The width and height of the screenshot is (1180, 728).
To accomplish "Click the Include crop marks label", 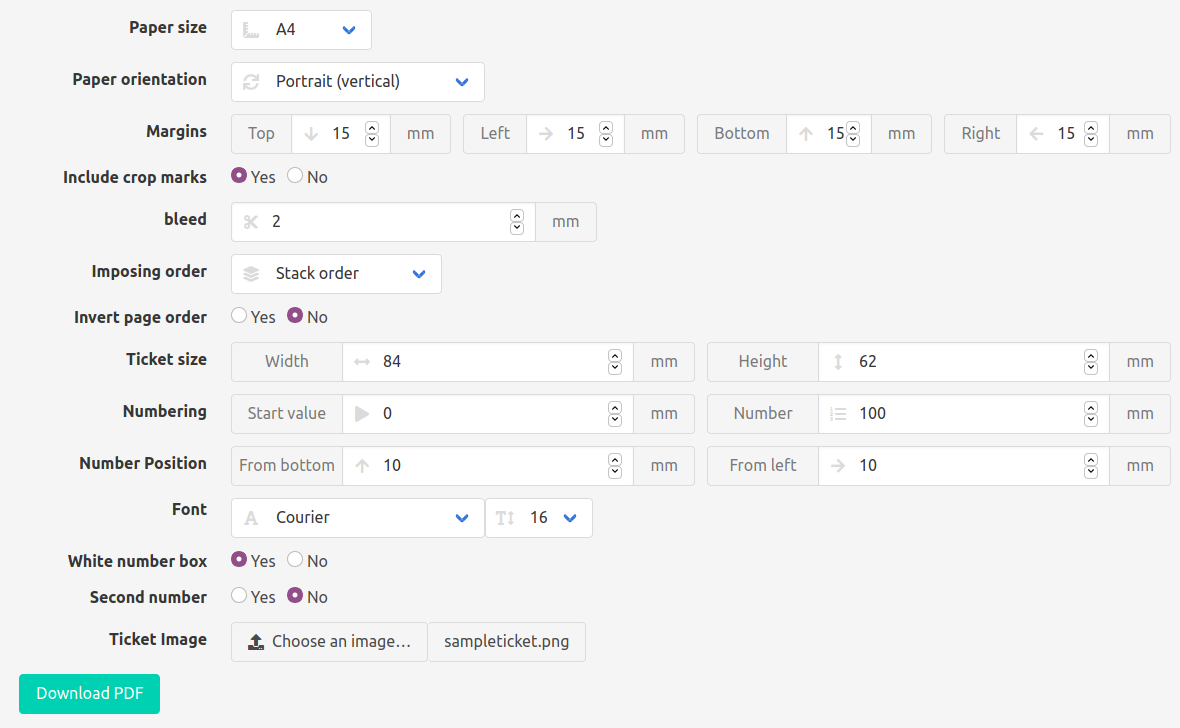I will (x=135, y=178).
